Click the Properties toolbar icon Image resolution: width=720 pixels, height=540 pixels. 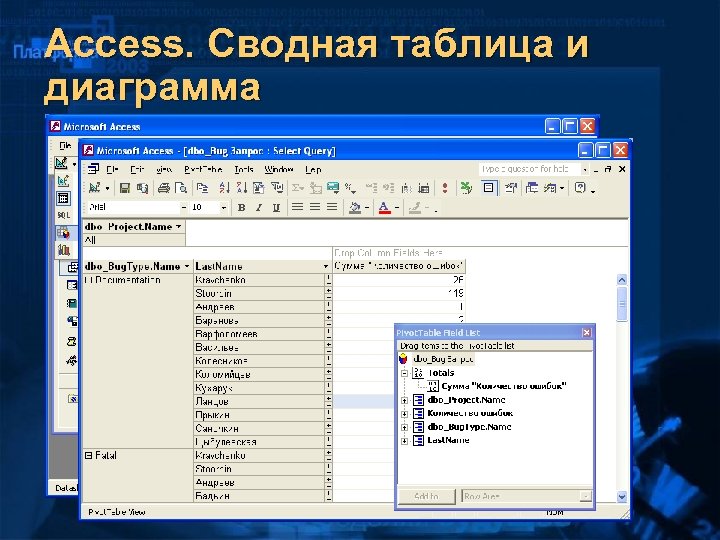510,188
